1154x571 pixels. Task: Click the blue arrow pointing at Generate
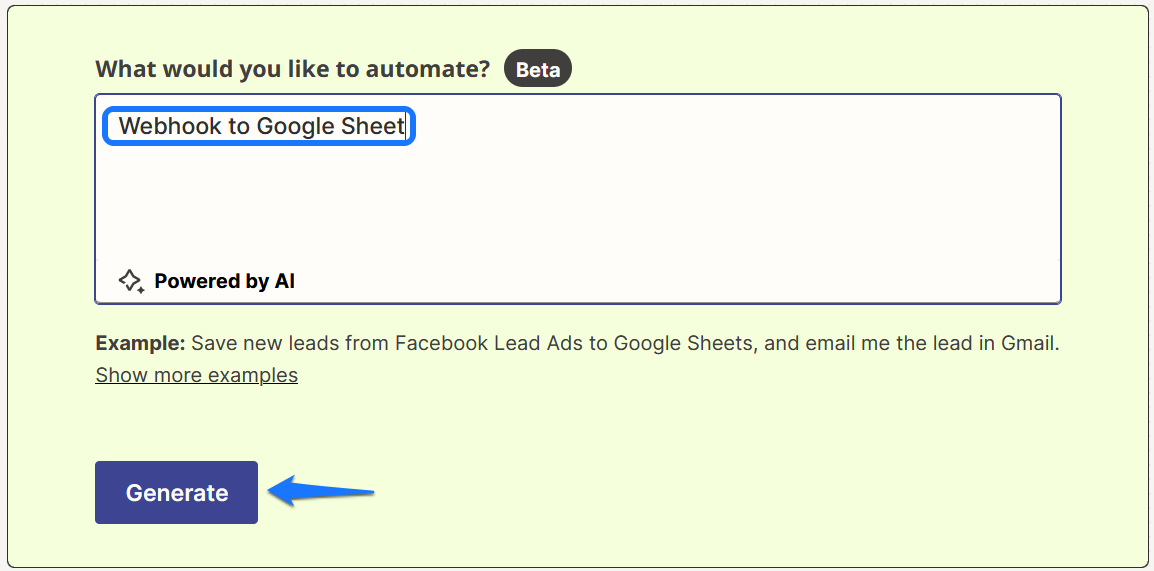click(x=321, y=490)
